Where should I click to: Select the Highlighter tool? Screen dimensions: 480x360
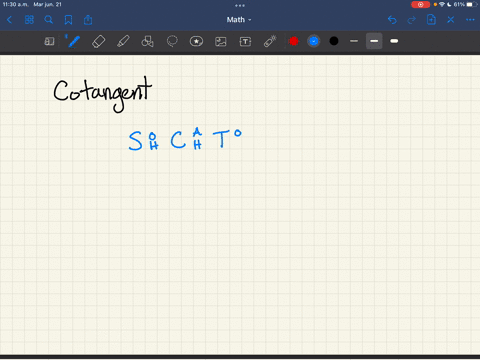click(123, 42)
